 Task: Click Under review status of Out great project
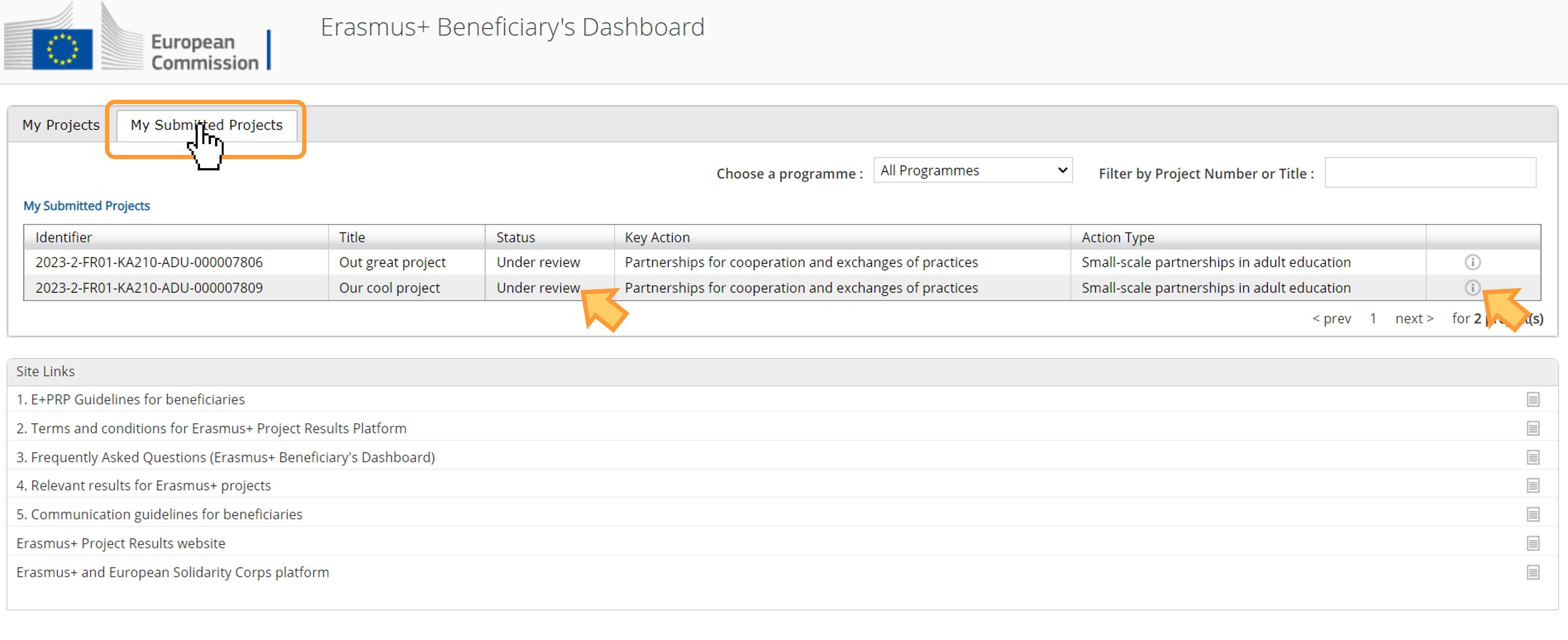[538, 262]
